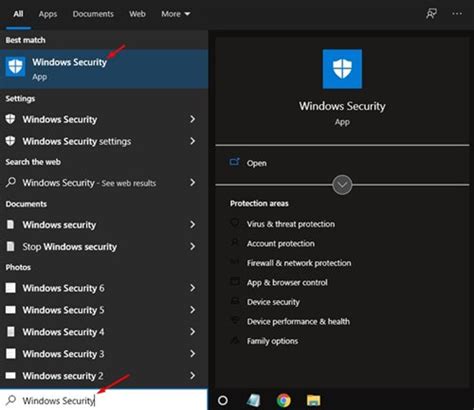Screen dimensions: 474x410
Task: Expand chevron for Windows security document
Action: (x=192, y=225)
